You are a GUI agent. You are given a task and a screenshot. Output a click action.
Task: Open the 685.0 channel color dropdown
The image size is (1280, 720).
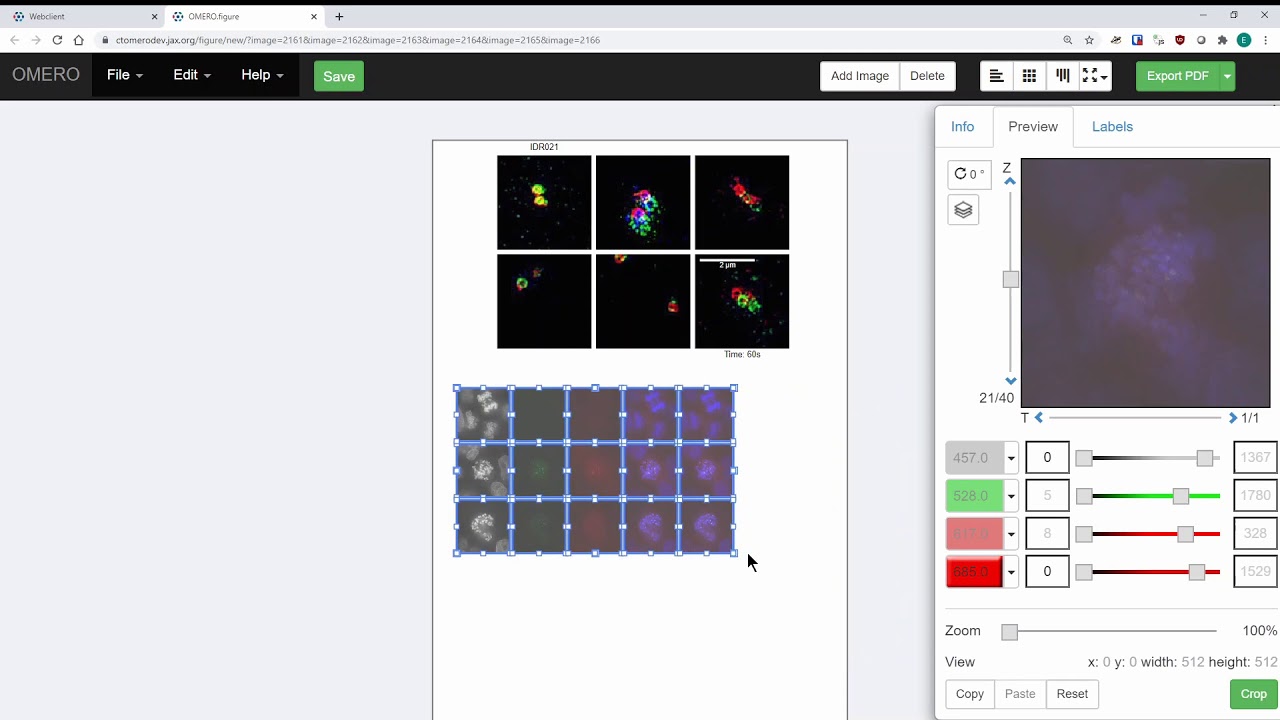[1011, 572]
